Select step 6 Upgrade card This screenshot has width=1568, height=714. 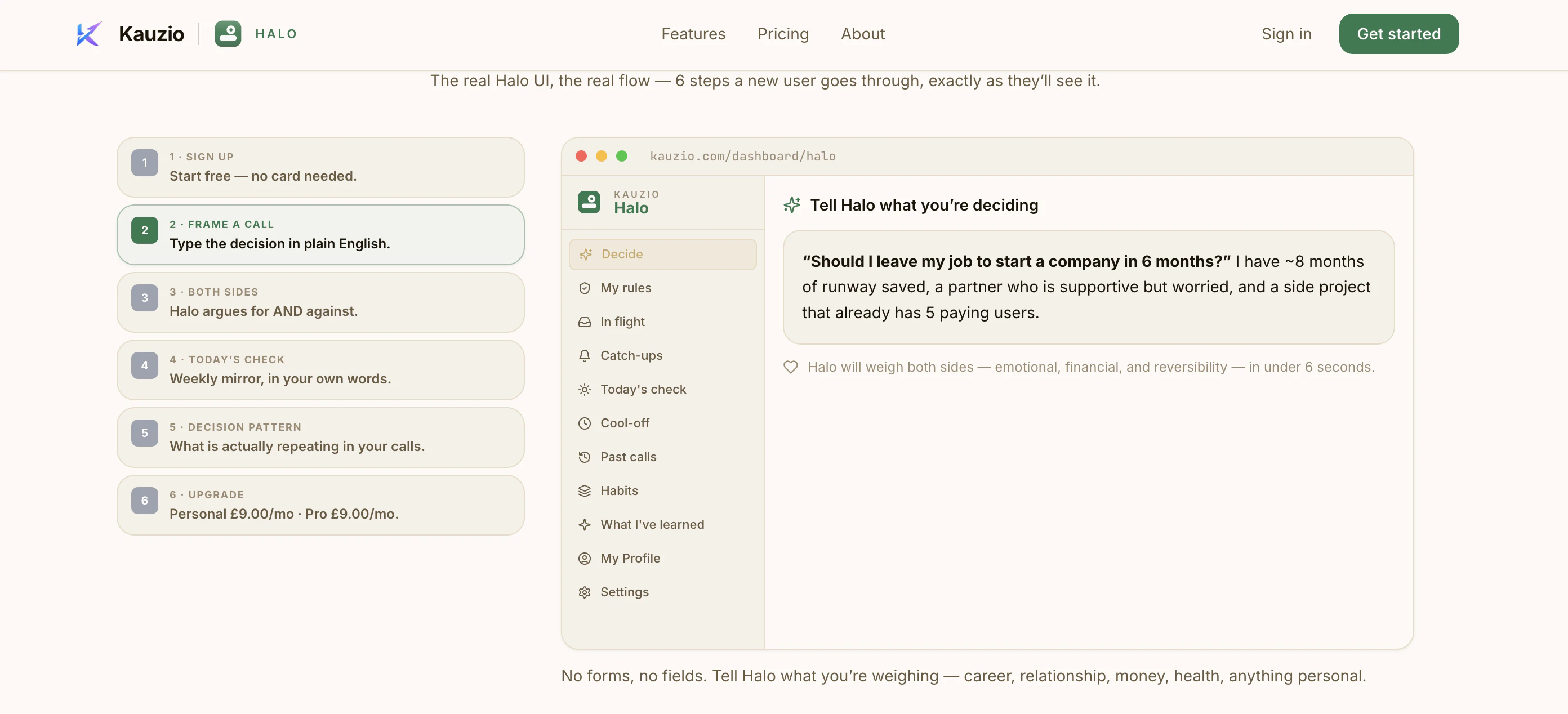pos(321,505)
